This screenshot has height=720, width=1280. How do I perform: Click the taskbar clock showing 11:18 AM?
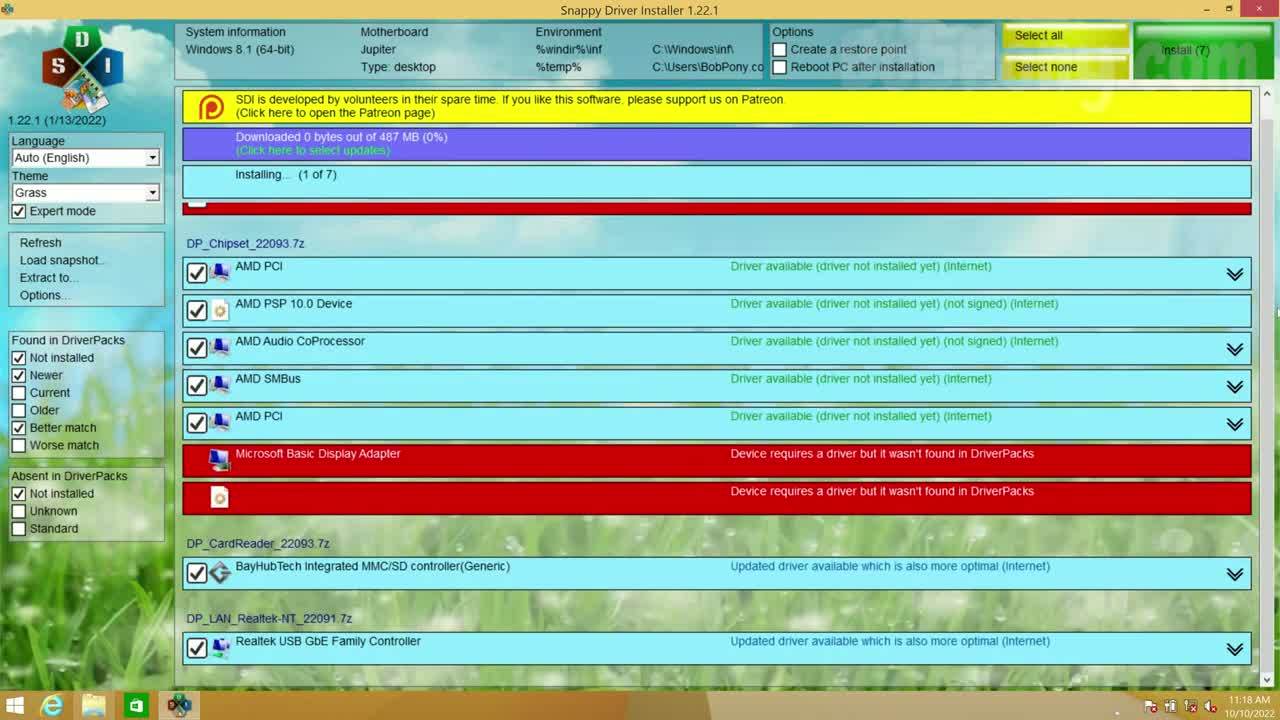click(1249, 706)
